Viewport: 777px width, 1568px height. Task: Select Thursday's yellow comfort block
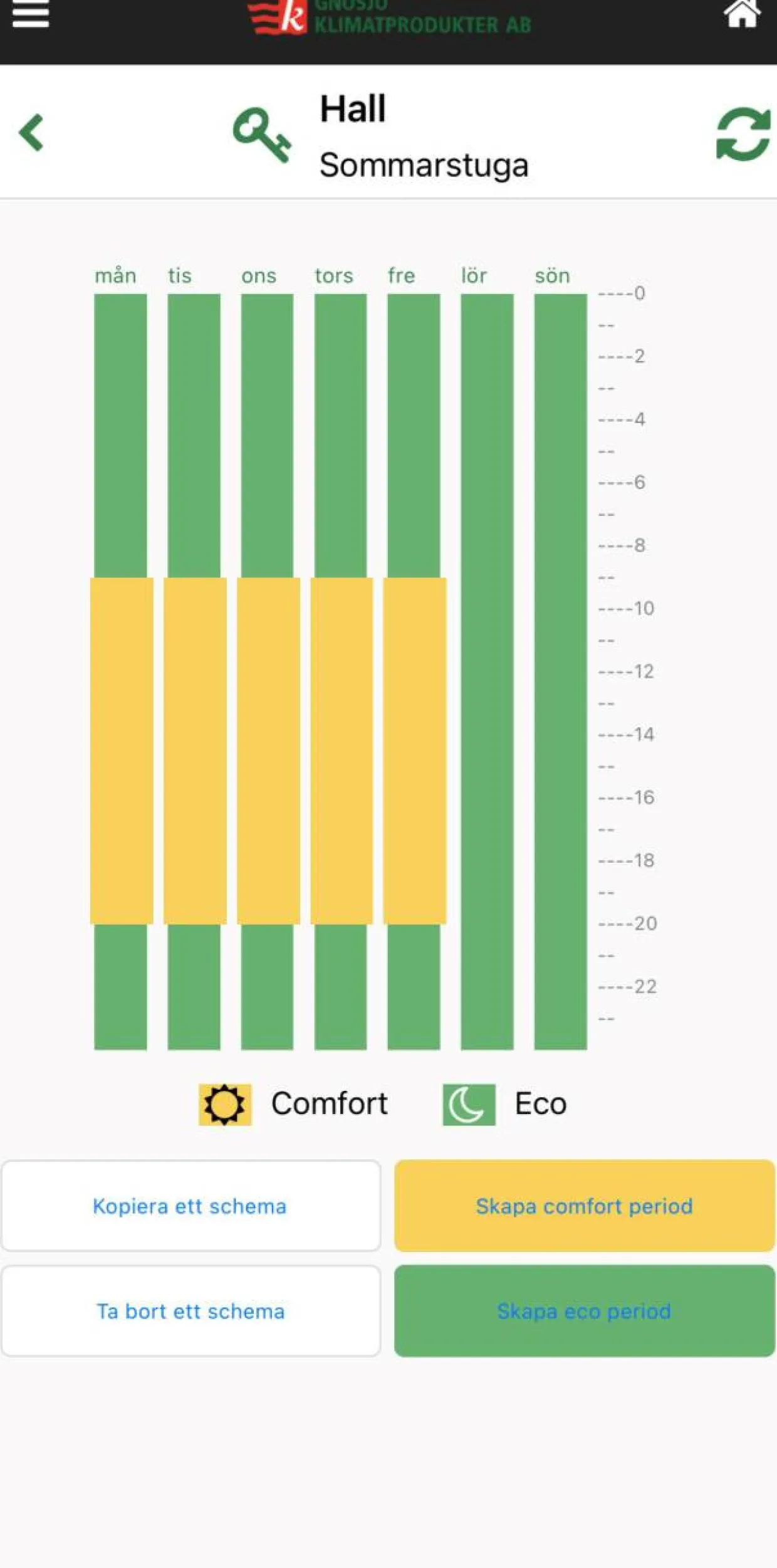tap(342, 750)
